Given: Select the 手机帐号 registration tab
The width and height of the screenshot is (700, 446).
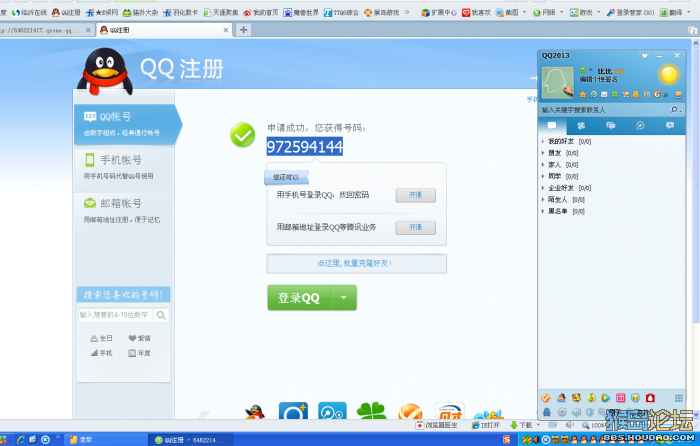Looking at the screenshot, I should point(124,167).
